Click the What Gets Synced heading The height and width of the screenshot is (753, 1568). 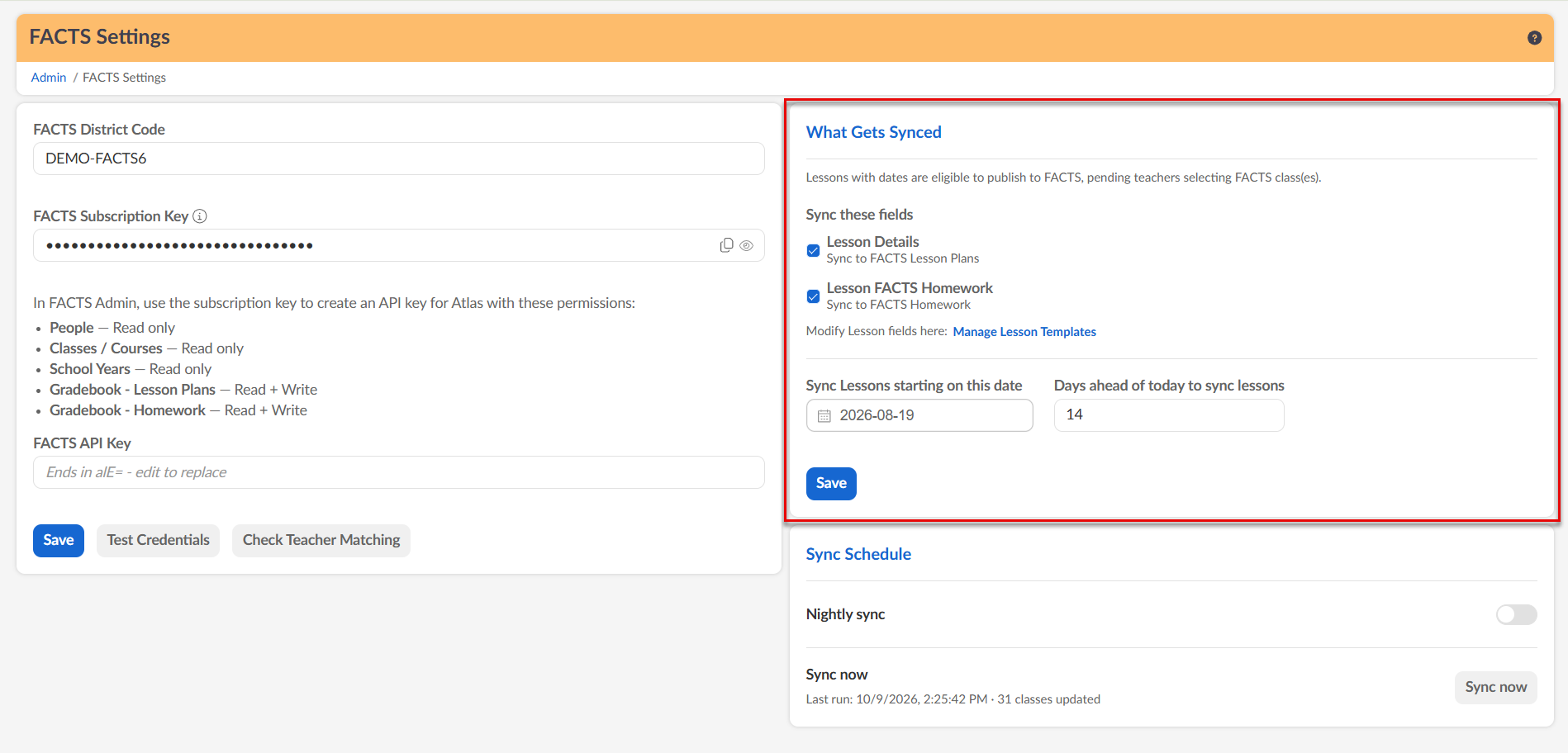tap(873, 132)
